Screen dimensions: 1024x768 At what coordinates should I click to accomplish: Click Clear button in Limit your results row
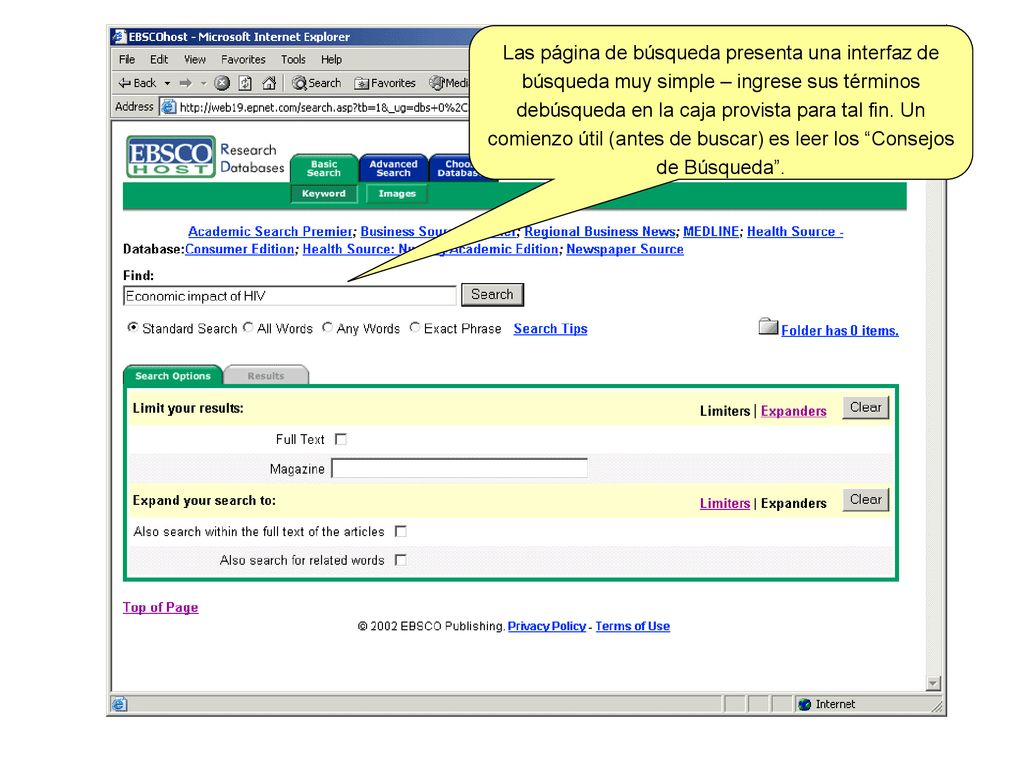pos(865,408)
